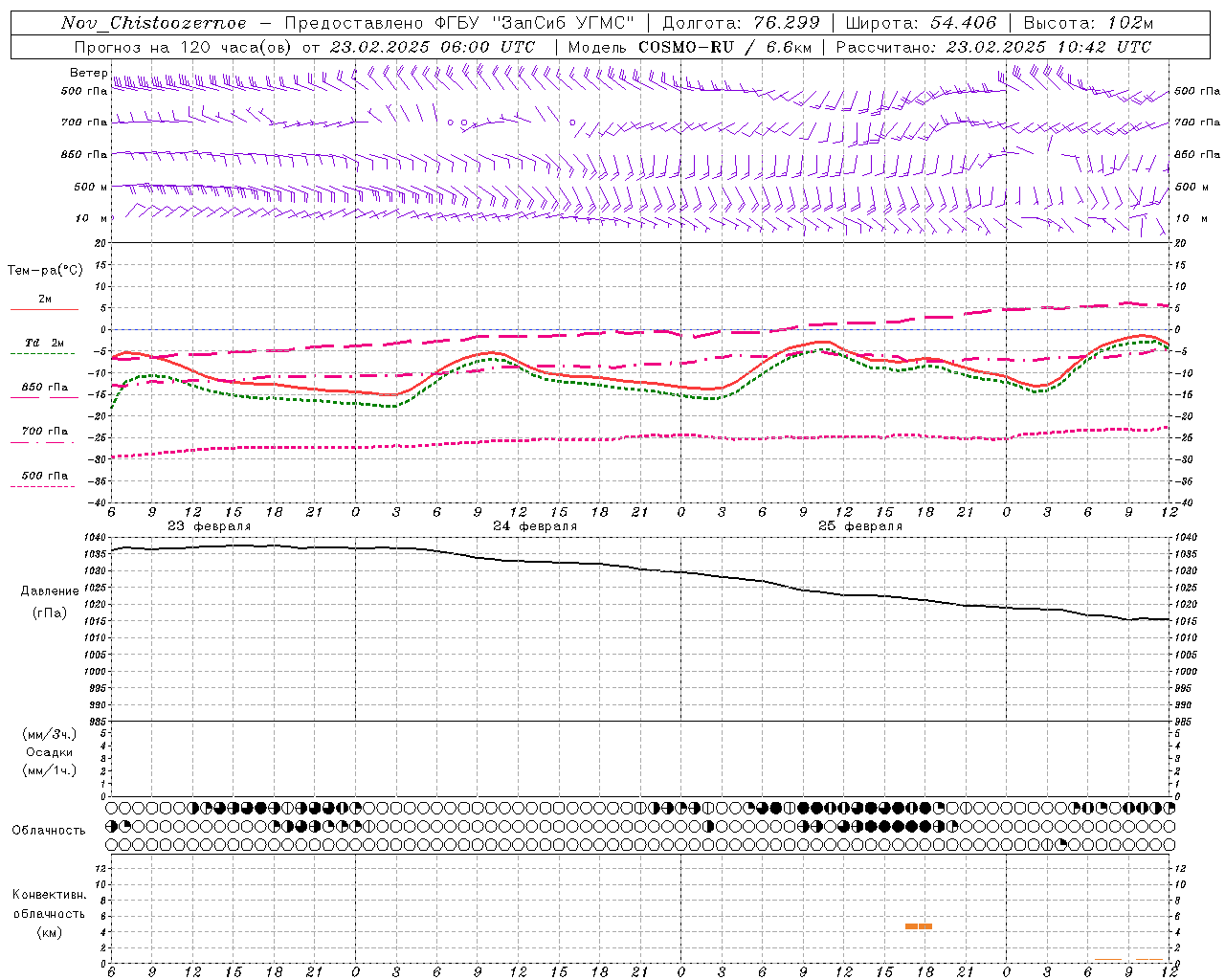This screenshot has height=980, width=1225.
Task: Click the '24 февраля' date label
Action: click(x=535, y=526)
